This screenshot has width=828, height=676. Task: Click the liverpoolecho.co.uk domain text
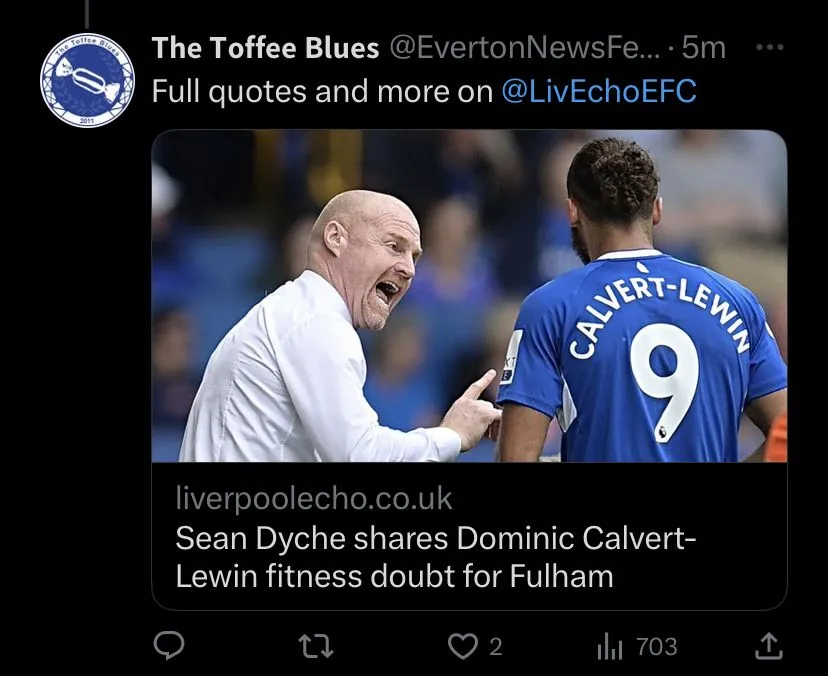314,497
